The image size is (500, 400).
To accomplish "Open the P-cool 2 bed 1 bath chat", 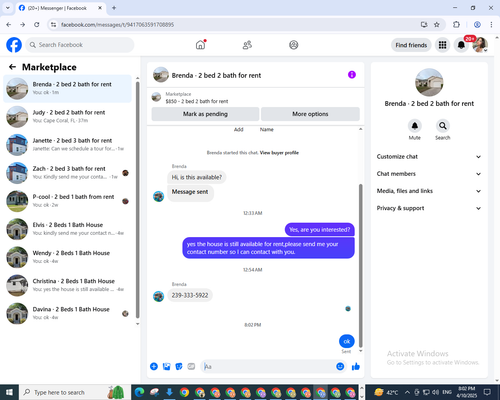I will [x=67, y=201].
